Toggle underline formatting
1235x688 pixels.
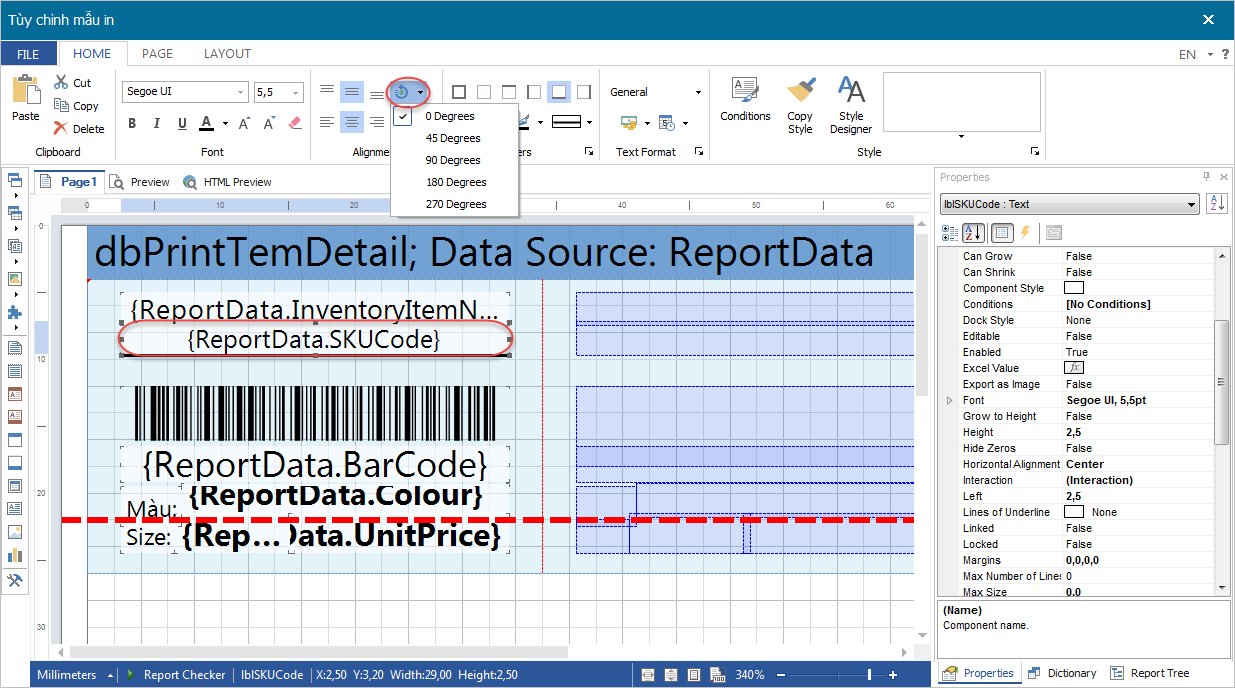point(182,124)
